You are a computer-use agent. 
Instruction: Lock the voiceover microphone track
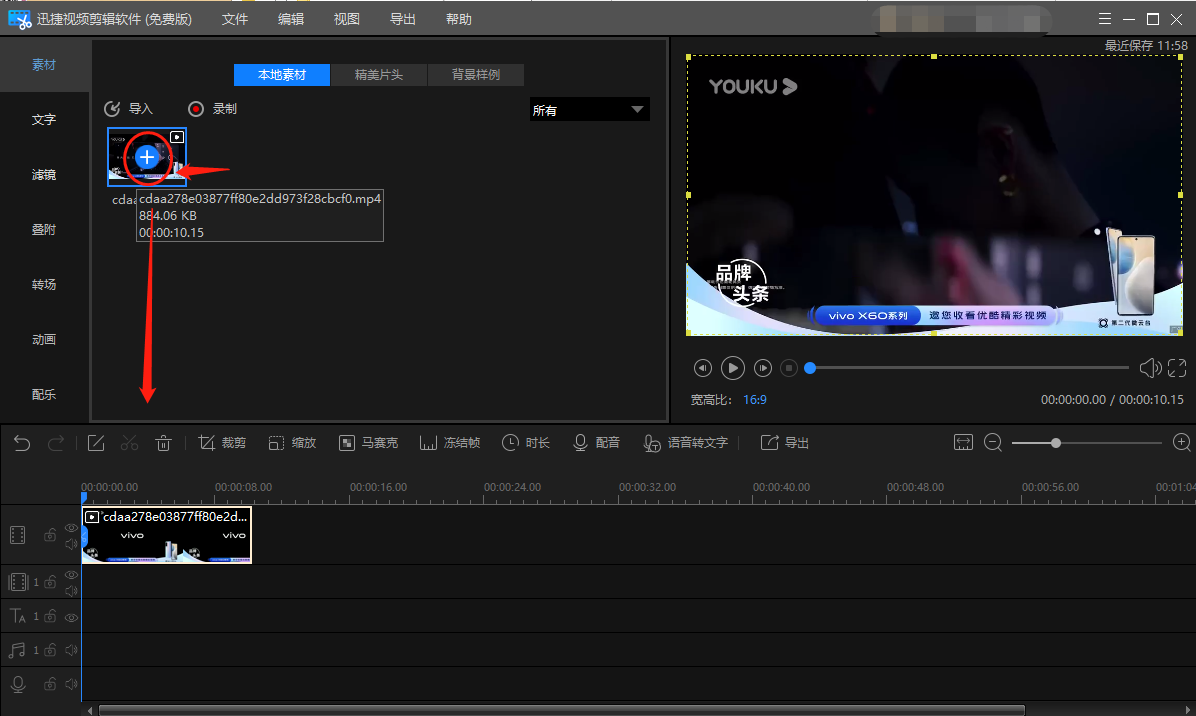point(50,684)
